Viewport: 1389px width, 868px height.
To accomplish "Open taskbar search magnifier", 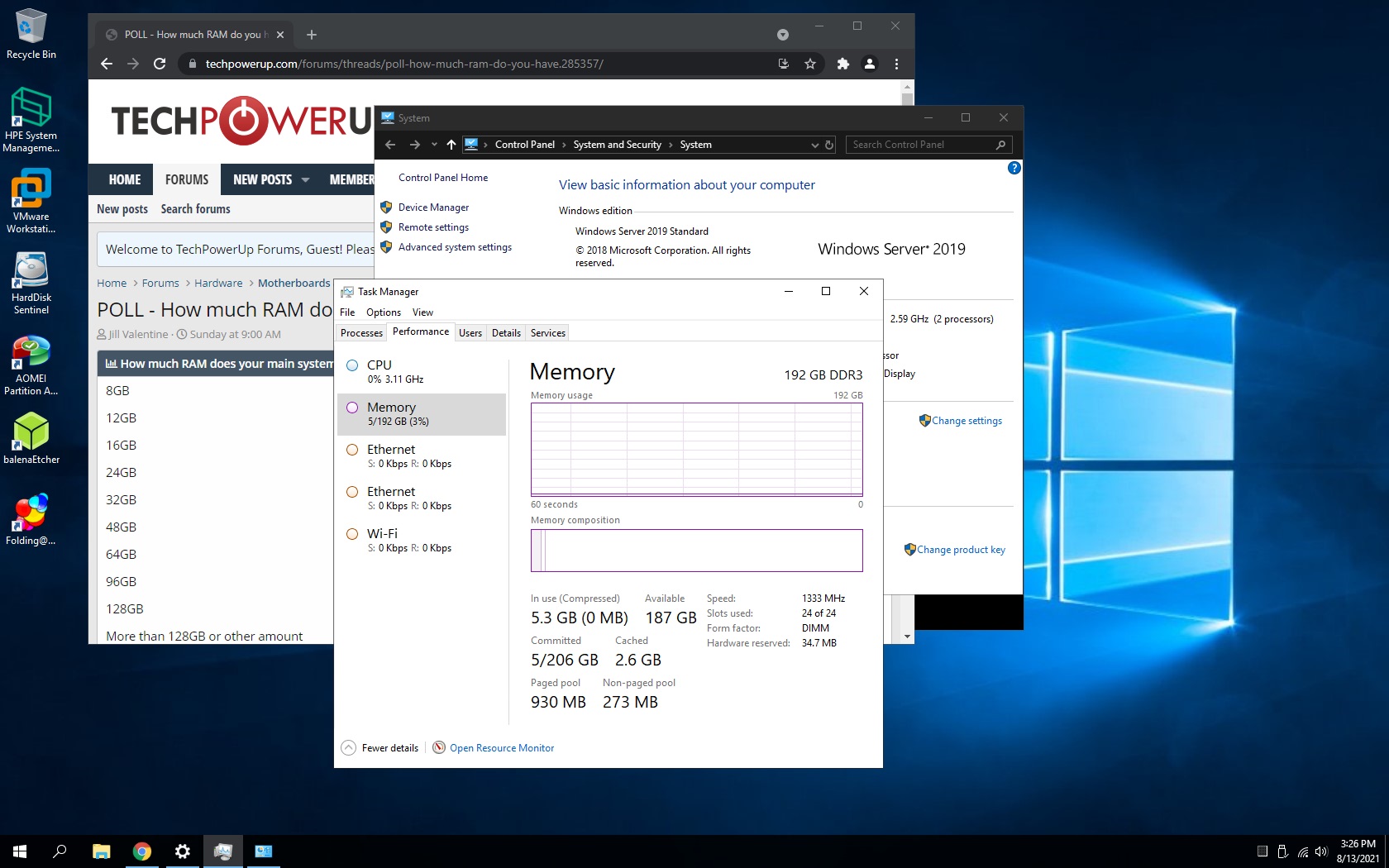I will click(60, 851).
